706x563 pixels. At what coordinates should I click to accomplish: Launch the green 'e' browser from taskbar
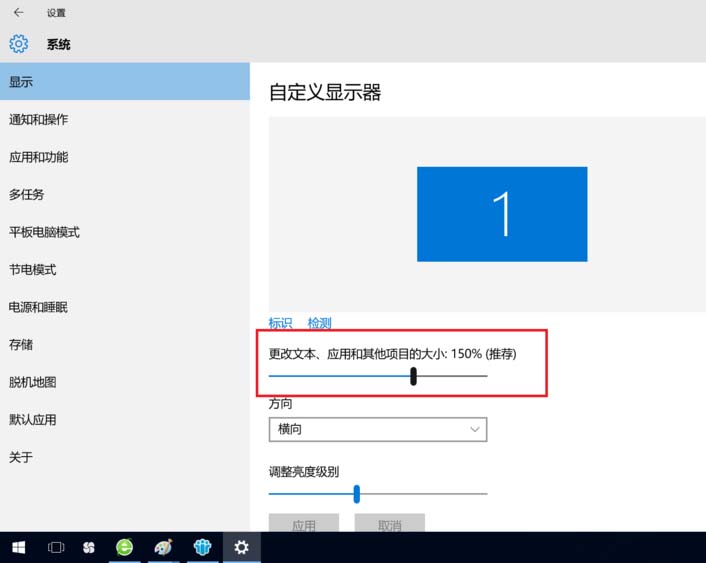125,547
